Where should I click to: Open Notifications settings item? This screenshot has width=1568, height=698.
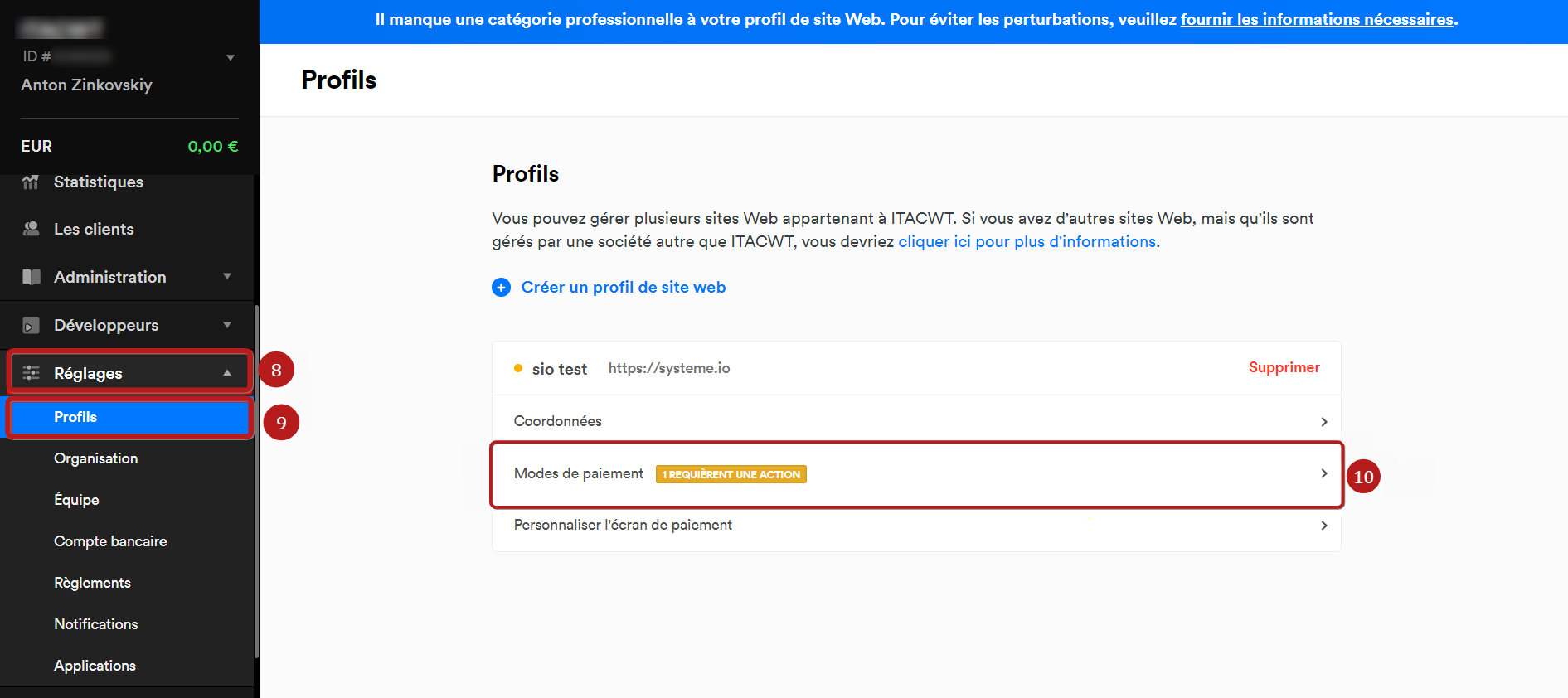point(96,624)
